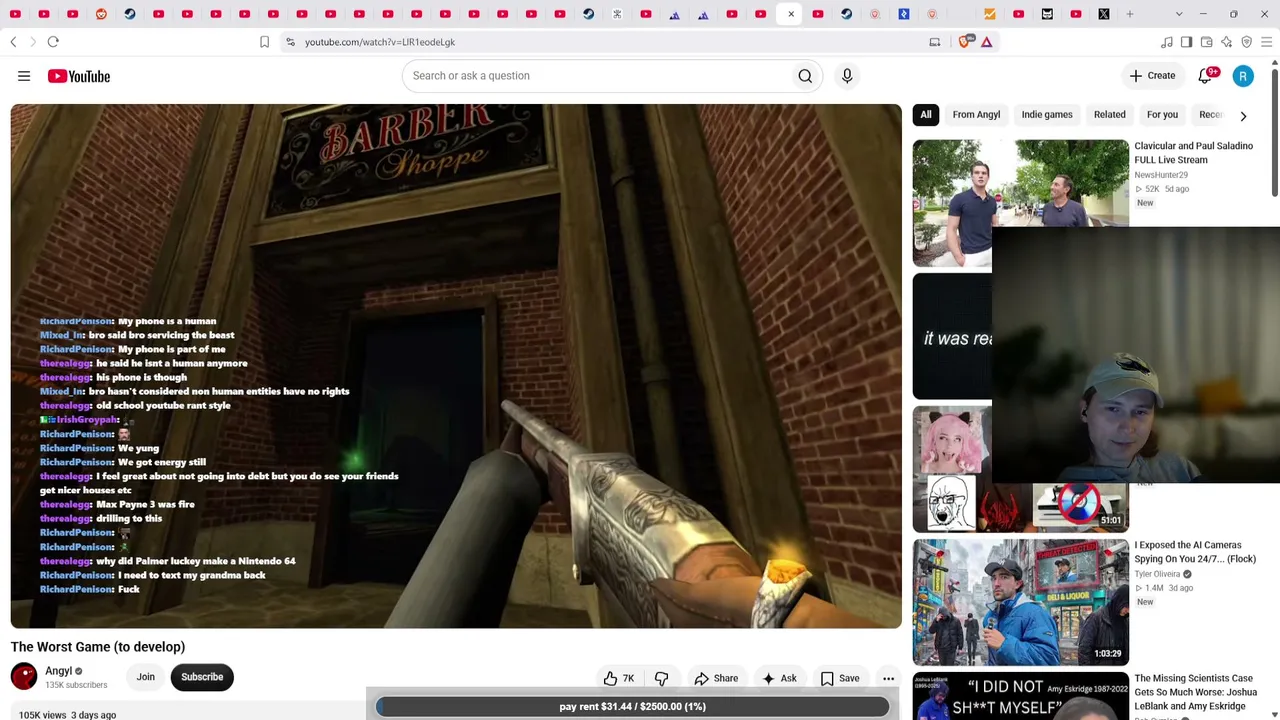The height and width of the screenshot is (720, 1280).
Task: Switch to the X (Twitter) browser tab
Action: [x=1104, y=14]
